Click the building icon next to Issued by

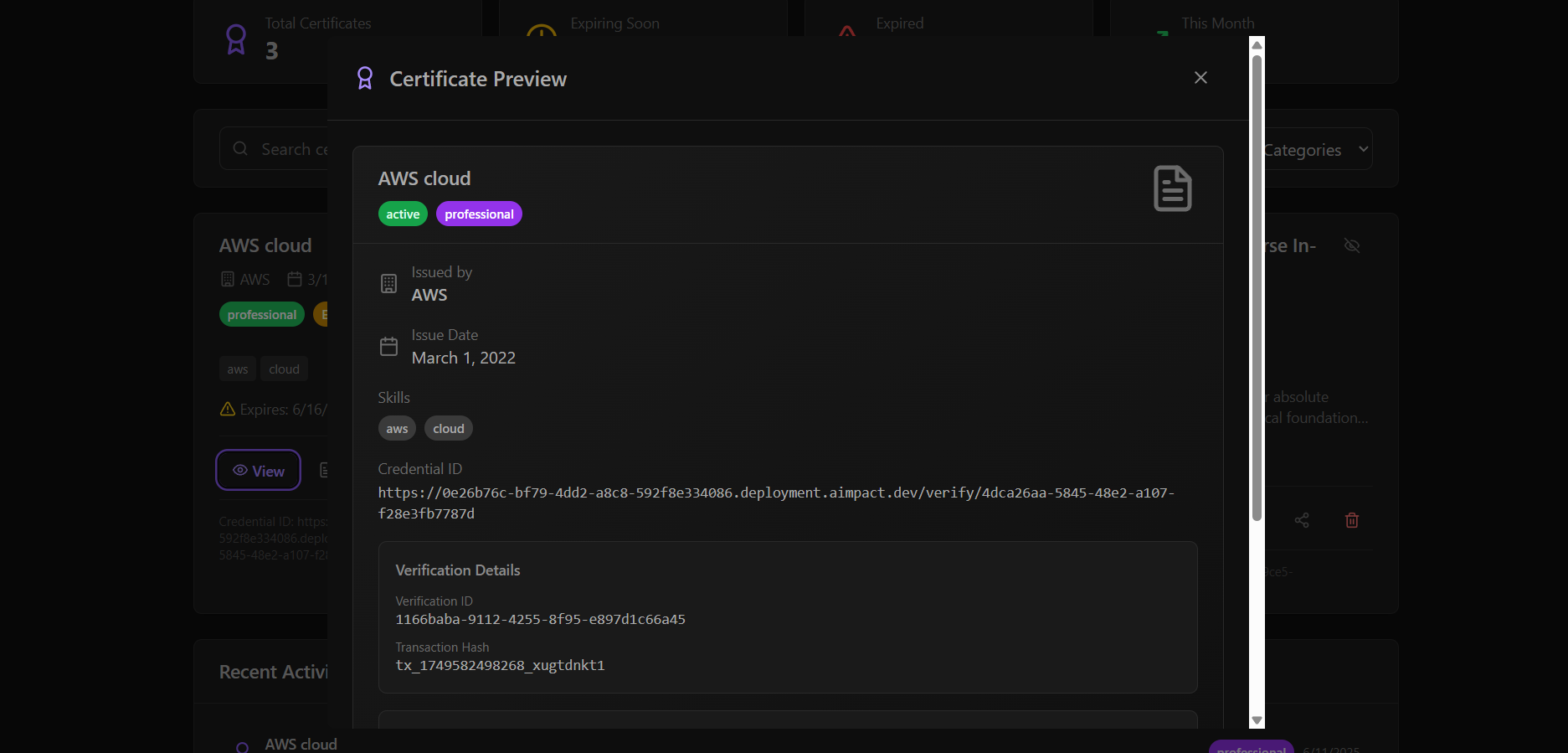pos(388,283)
